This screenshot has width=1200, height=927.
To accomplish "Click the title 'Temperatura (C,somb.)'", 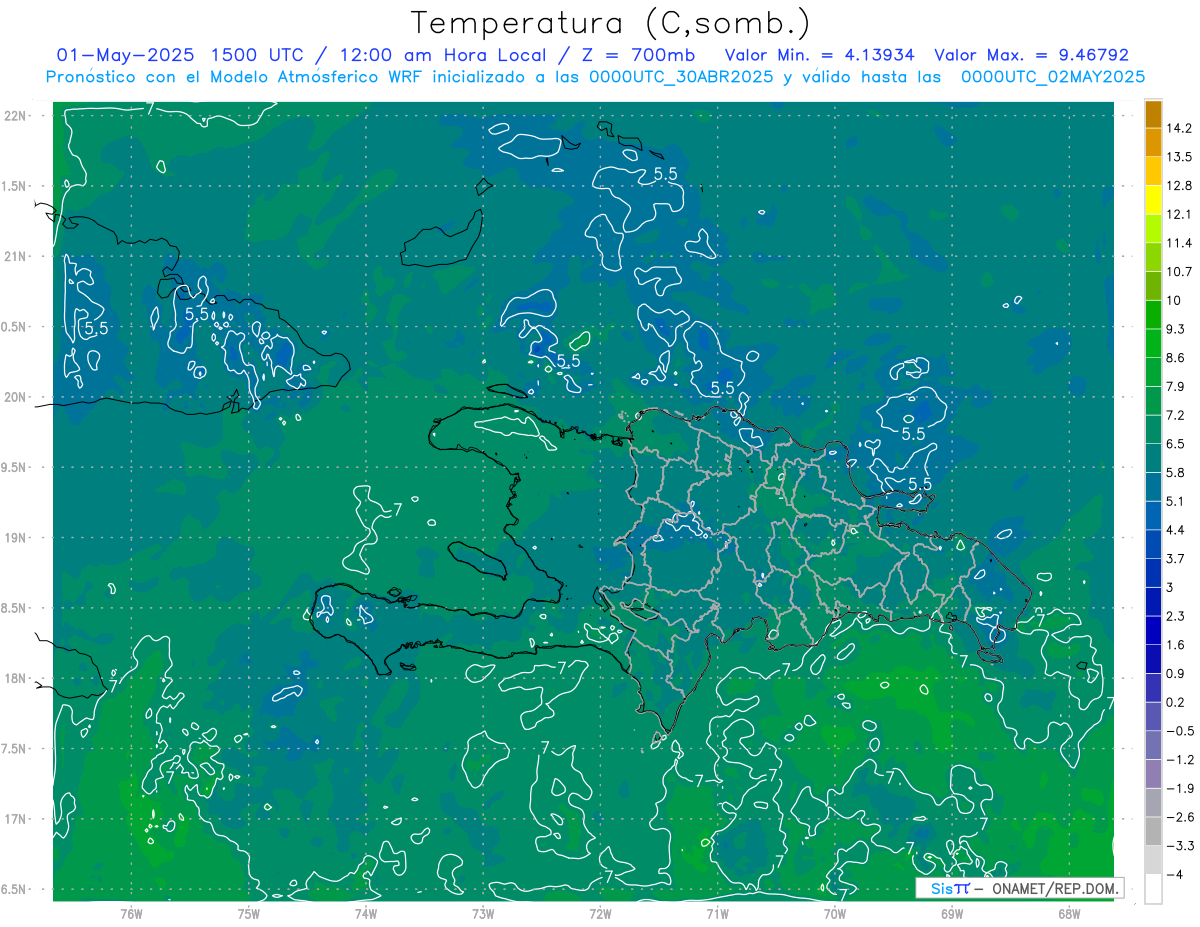I will click(x=611, y=24).
